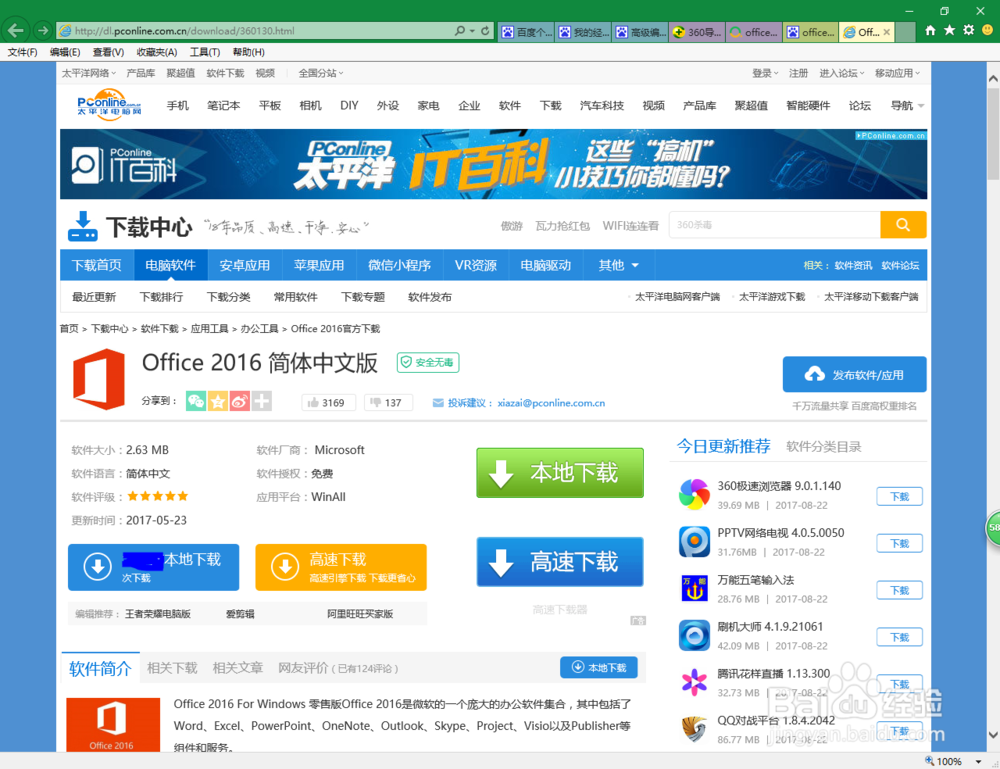Click the scrollbar down arrow
The width and height of the screenshot is (1000, 769).
[993, 735]
